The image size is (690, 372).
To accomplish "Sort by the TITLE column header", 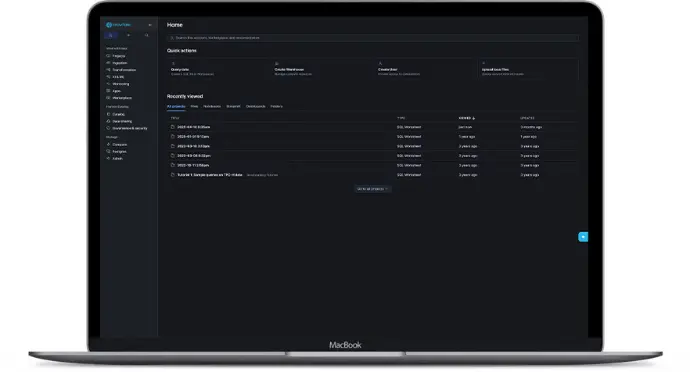I will click(x=175, y=118).
